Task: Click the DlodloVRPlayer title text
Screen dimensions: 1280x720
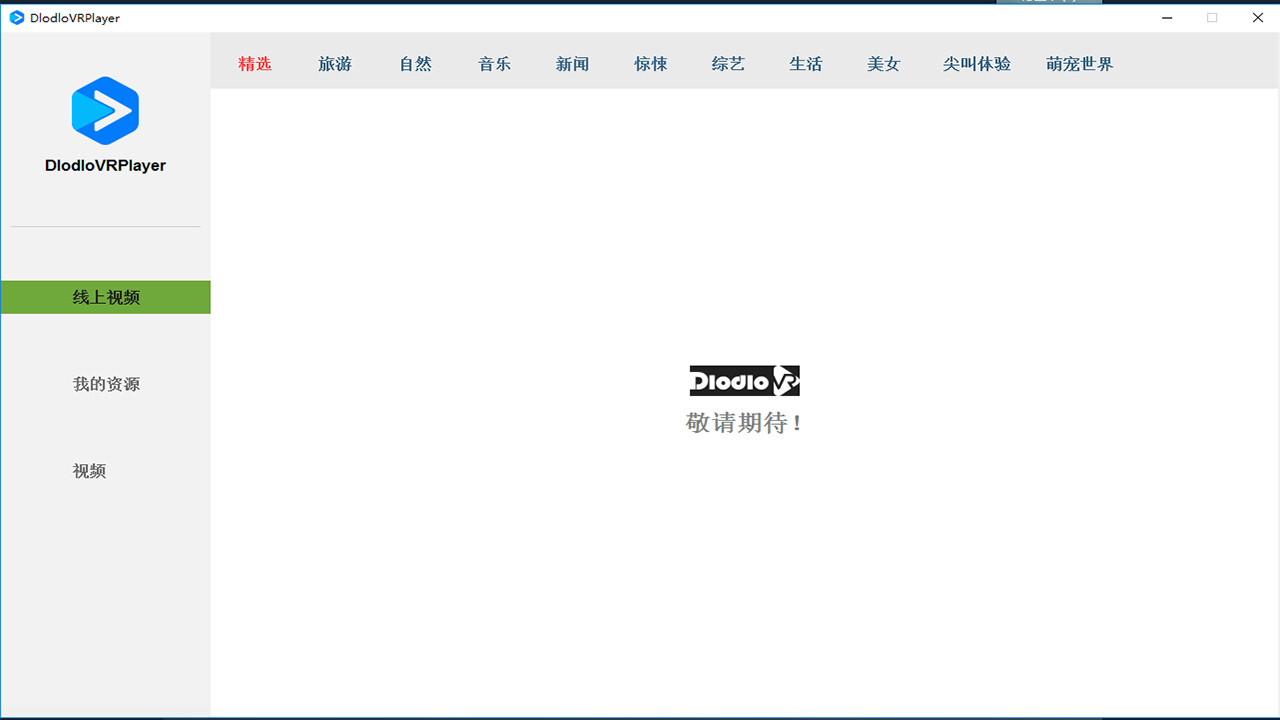Action: (x=105, y=165)
